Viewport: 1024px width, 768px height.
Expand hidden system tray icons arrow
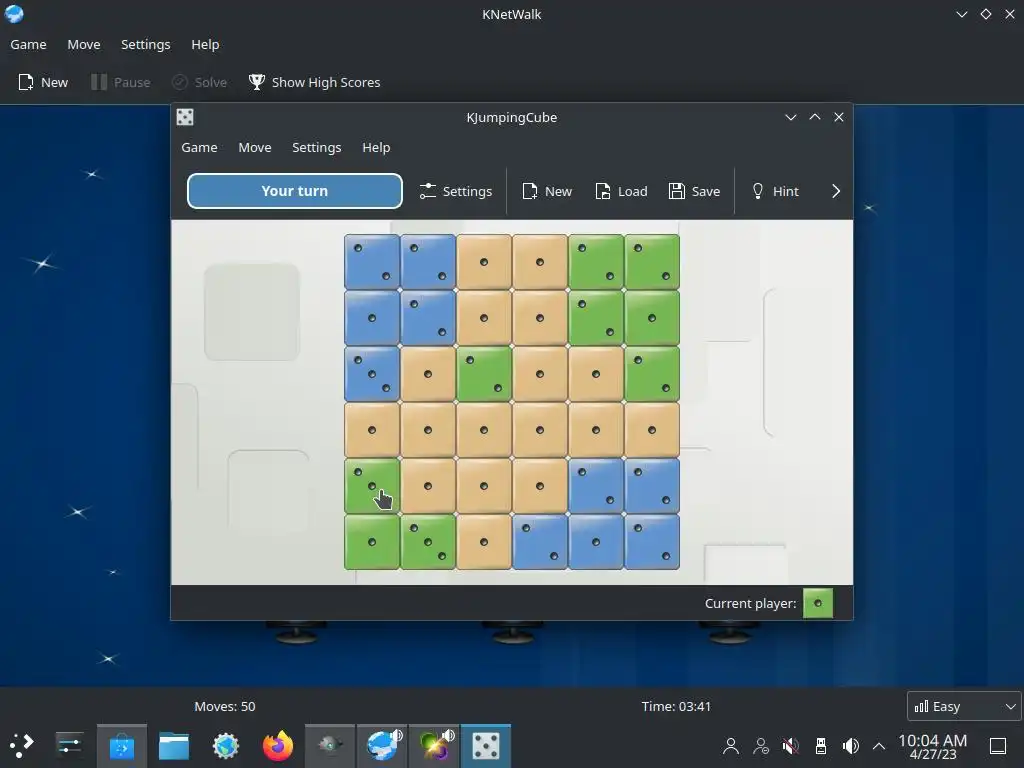click(x=879, y=746)
